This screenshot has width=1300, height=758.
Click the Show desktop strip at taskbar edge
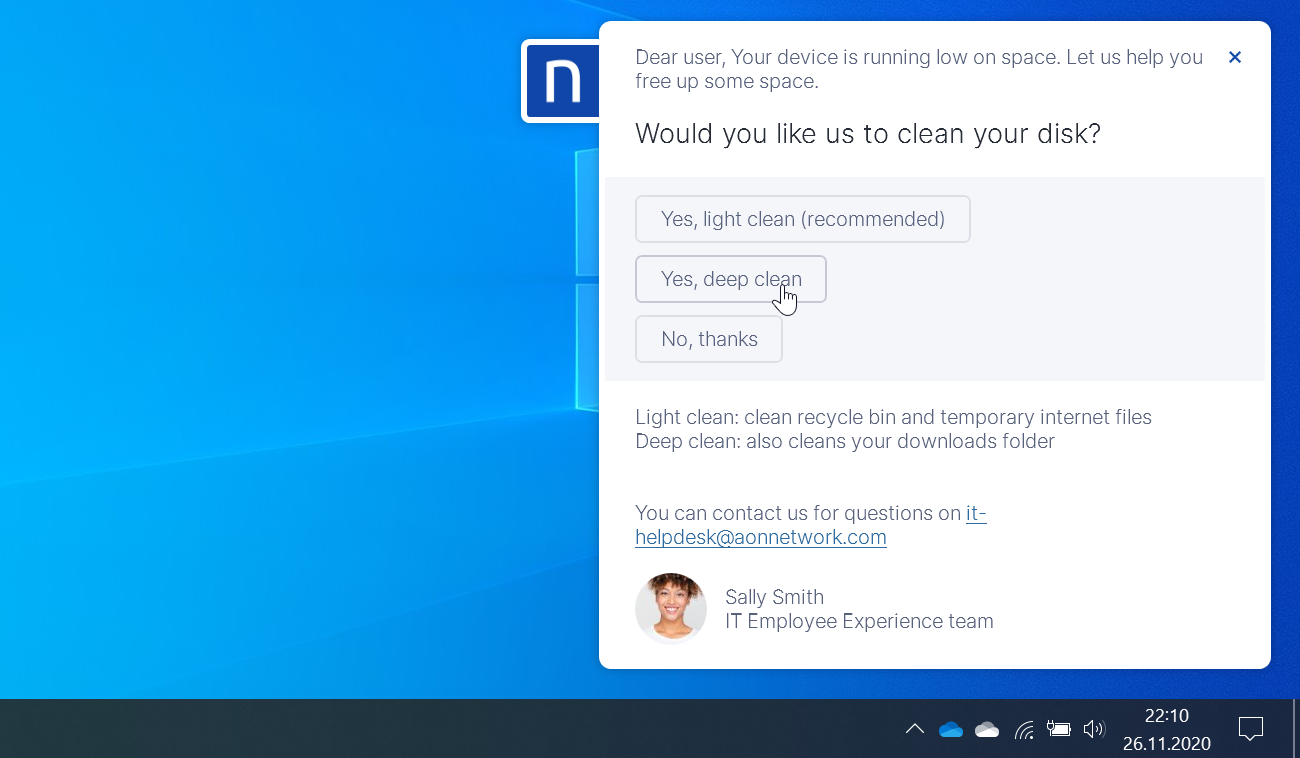(1295, 729)
